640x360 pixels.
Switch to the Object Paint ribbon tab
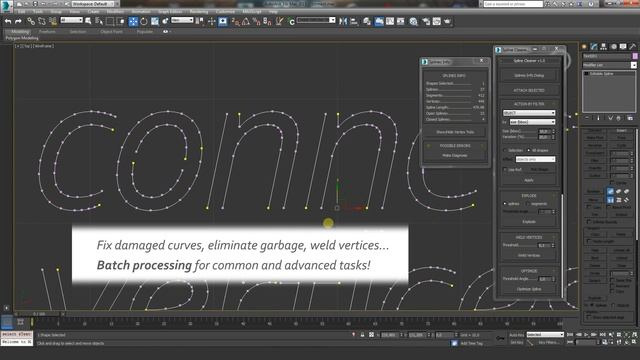111,31
